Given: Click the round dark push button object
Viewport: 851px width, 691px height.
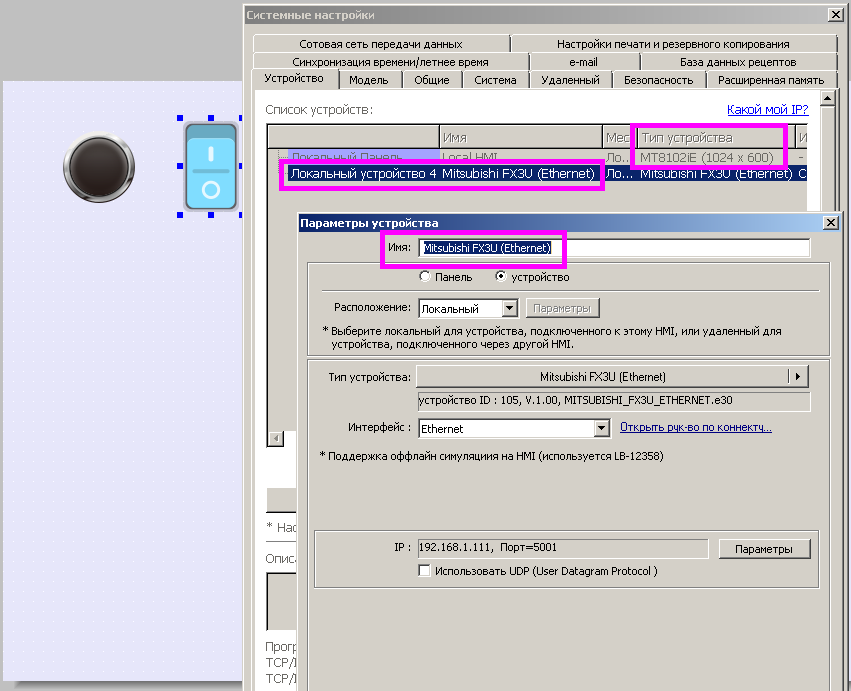Looking at the screenshot, I should click(x=99, y=167).
